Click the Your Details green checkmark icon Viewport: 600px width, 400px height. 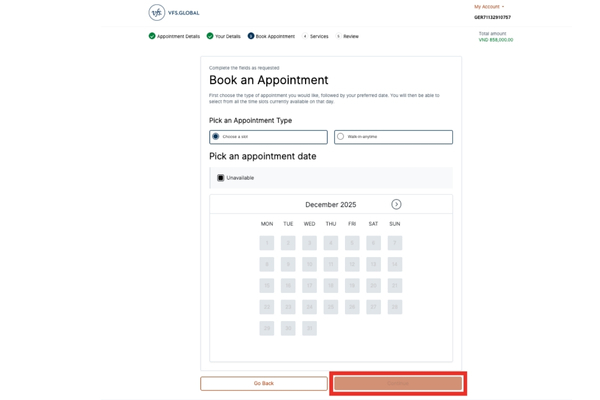(x=210, y=36)
